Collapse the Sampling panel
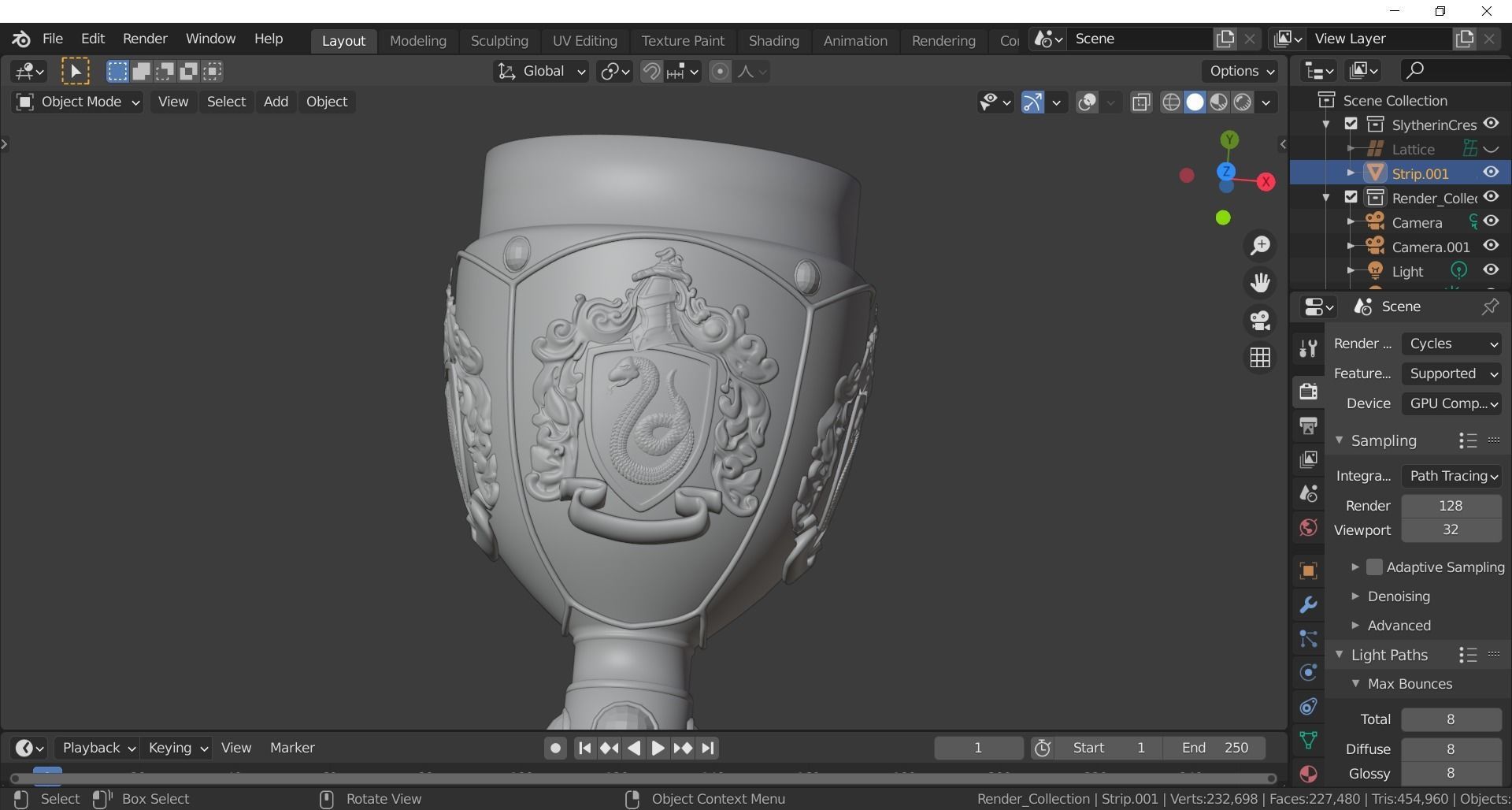1512x810 pixels. pyautogui.click(x=1340, y=441)
